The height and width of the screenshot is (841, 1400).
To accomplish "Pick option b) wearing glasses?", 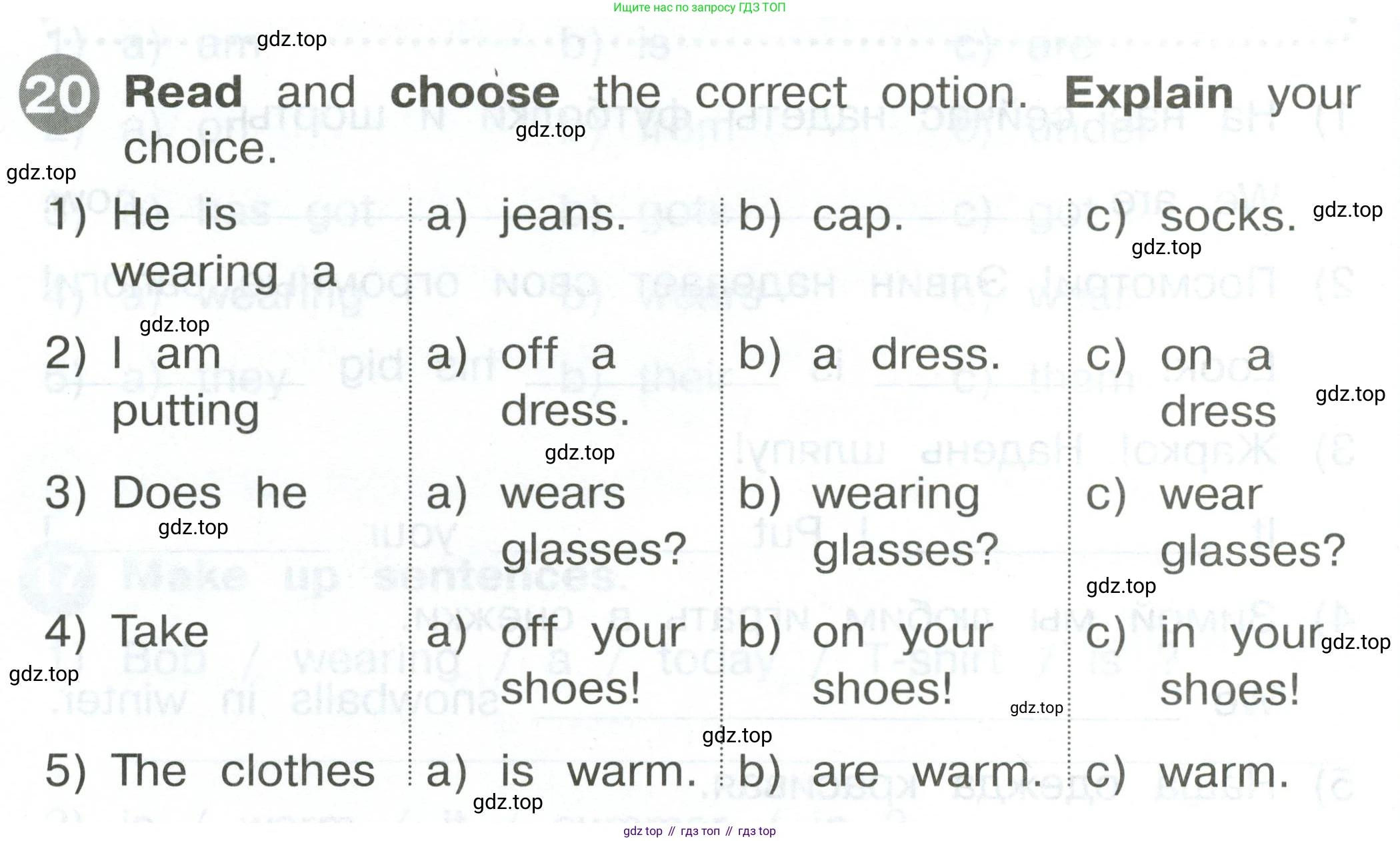I will 869,522.
